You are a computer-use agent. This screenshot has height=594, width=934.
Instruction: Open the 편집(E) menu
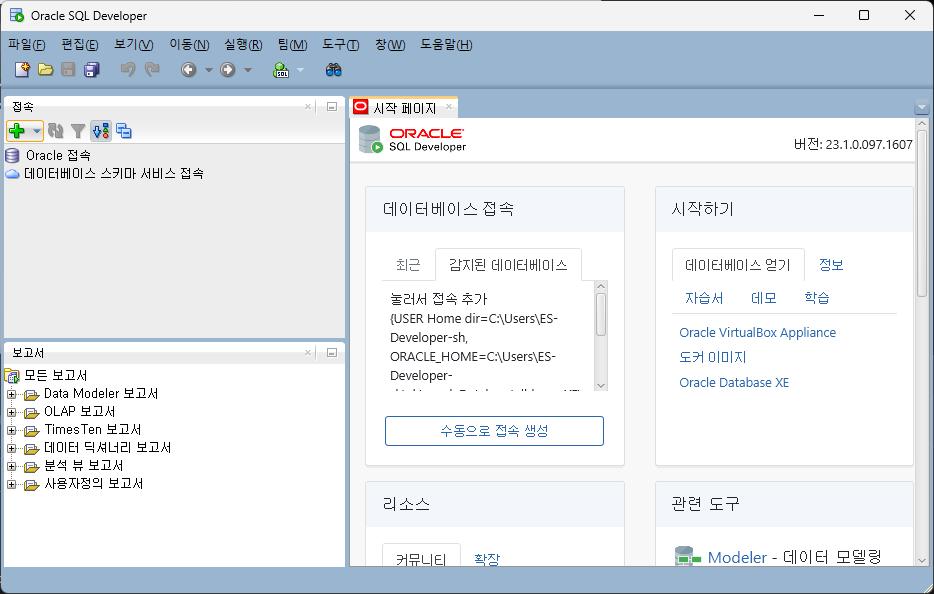coord(80,45)
